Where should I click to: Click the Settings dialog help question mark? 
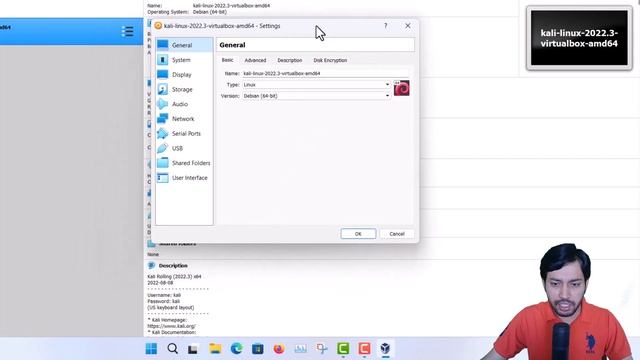(385, 26)
